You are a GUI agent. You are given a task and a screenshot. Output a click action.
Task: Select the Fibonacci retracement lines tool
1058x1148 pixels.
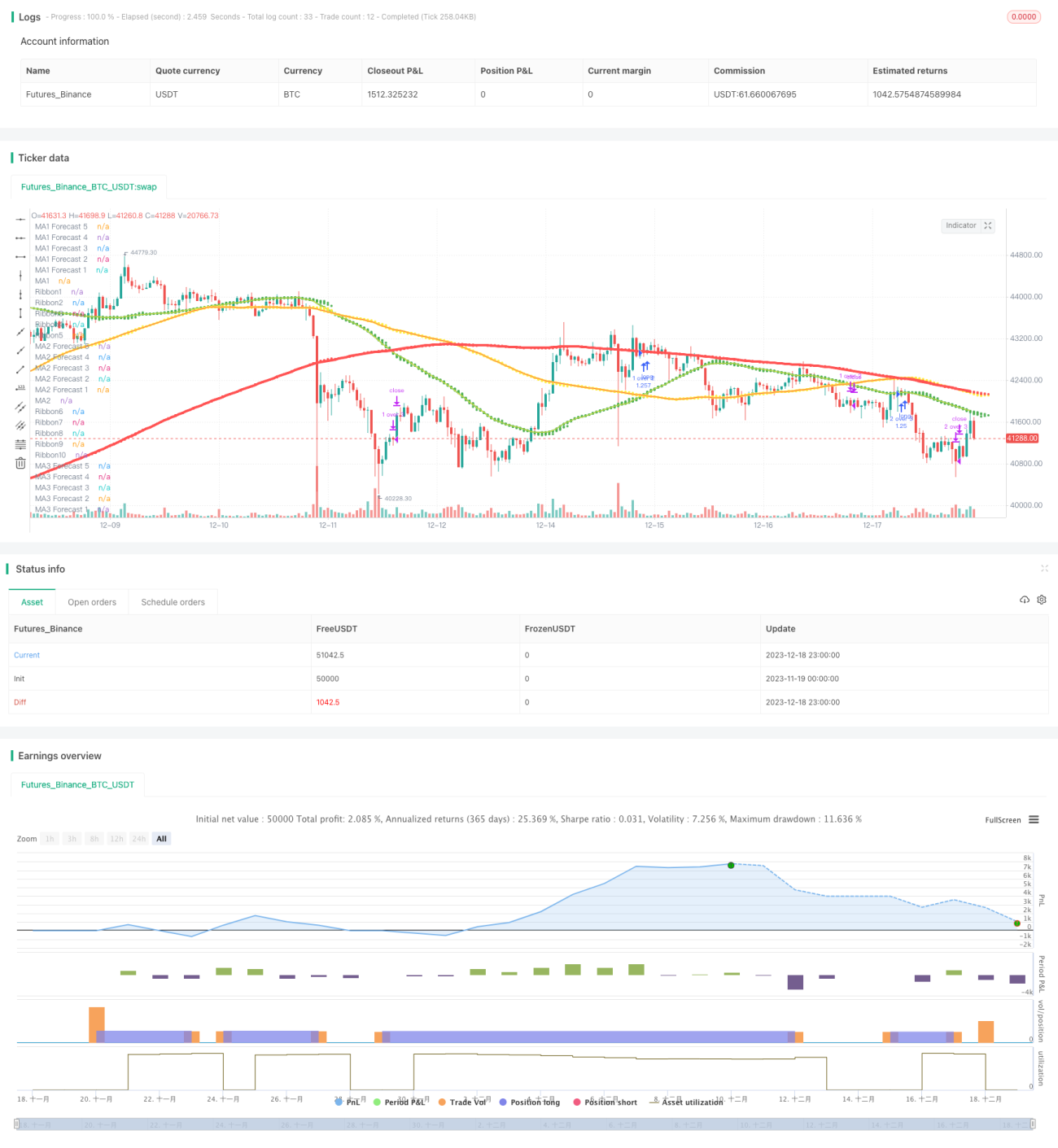[20, 444]
